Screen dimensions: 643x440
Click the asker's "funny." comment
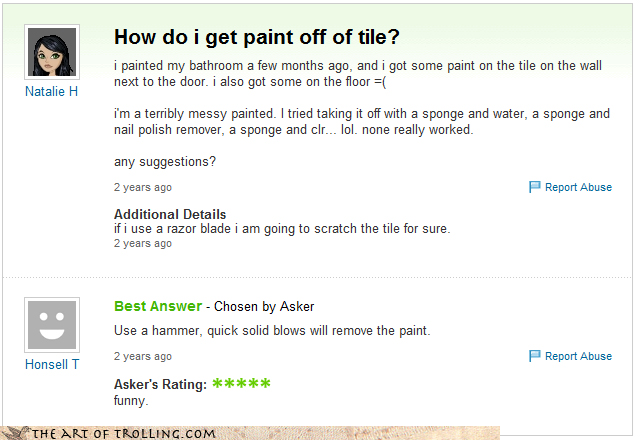130,400
